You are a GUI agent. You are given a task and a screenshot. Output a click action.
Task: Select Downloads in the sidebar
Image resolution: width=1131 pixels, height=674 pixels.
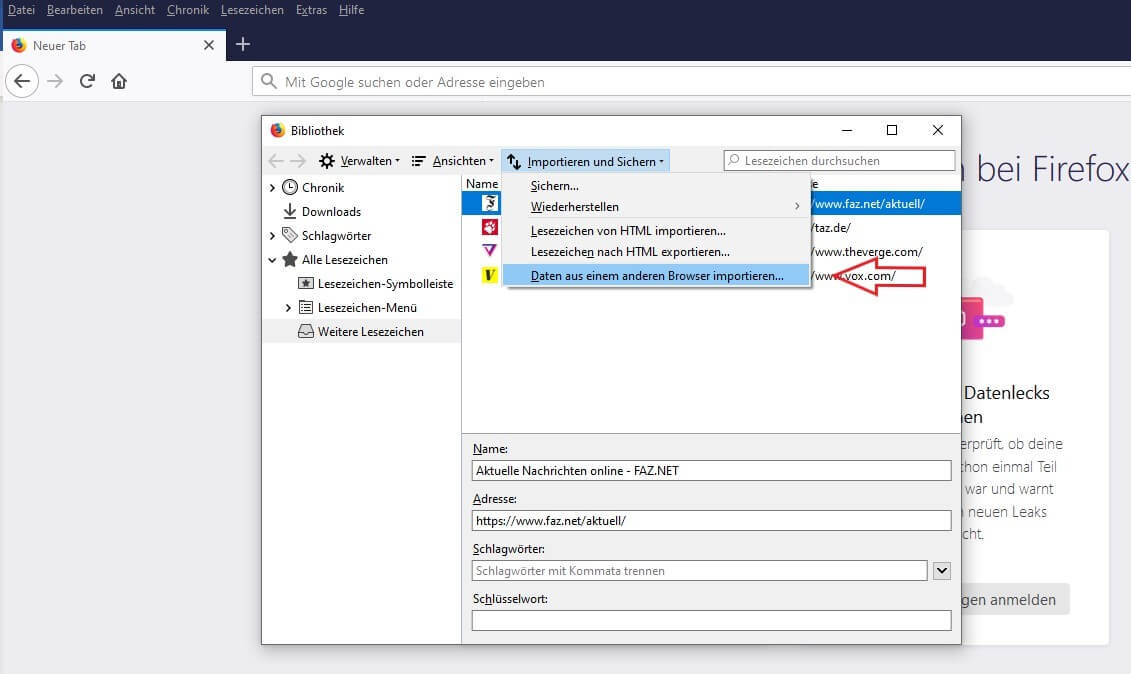pyautogui.click(x=330, y=211)
